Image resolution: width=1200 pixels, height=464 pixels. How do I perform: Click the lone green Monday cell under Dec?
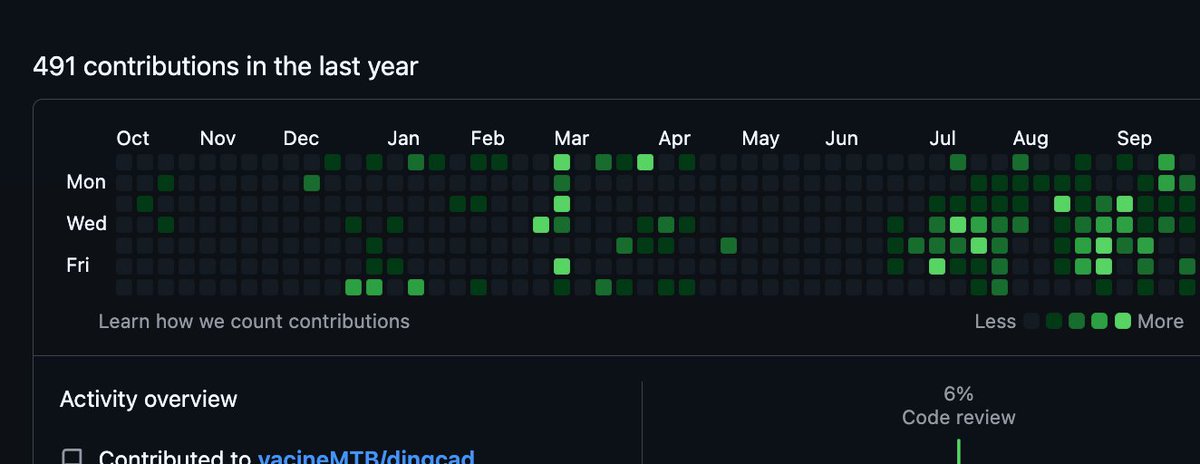(312, 183)
